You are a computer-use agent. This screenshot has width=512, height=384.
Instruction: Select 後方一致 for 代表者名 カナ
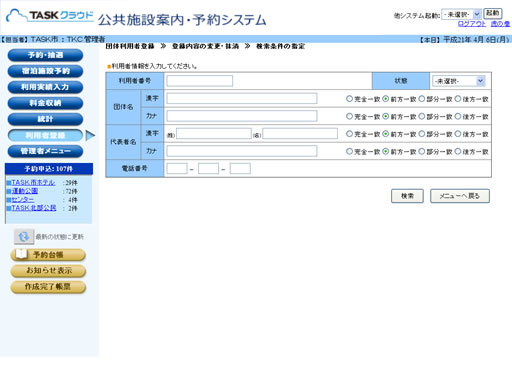(x=458, y=151)
